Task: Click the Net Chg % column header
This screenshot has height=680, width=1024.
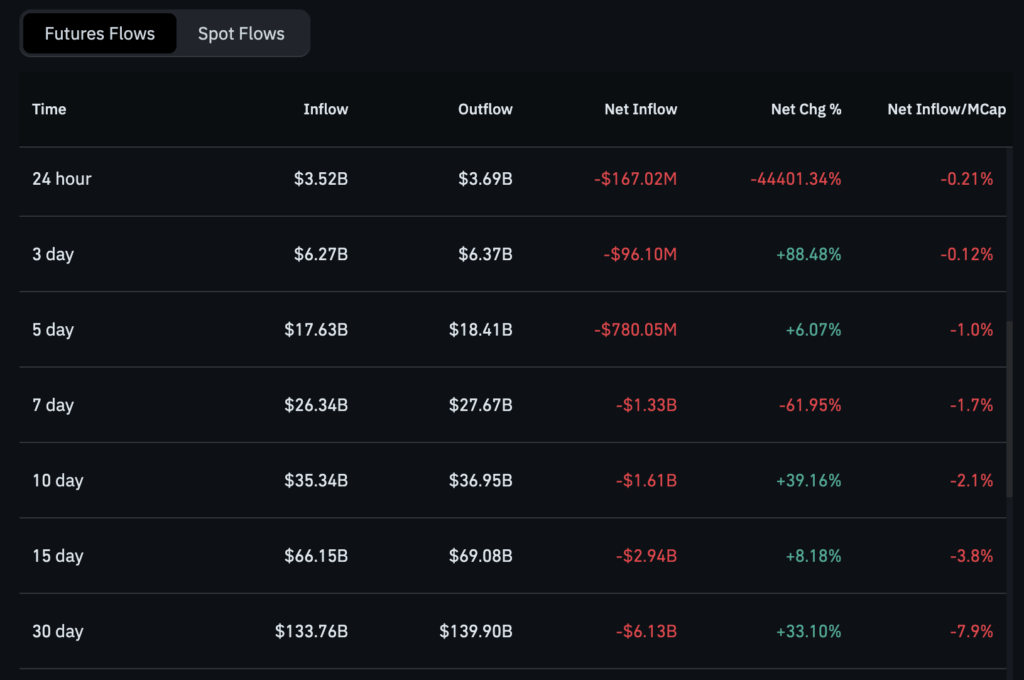Action: click(806, 109)
